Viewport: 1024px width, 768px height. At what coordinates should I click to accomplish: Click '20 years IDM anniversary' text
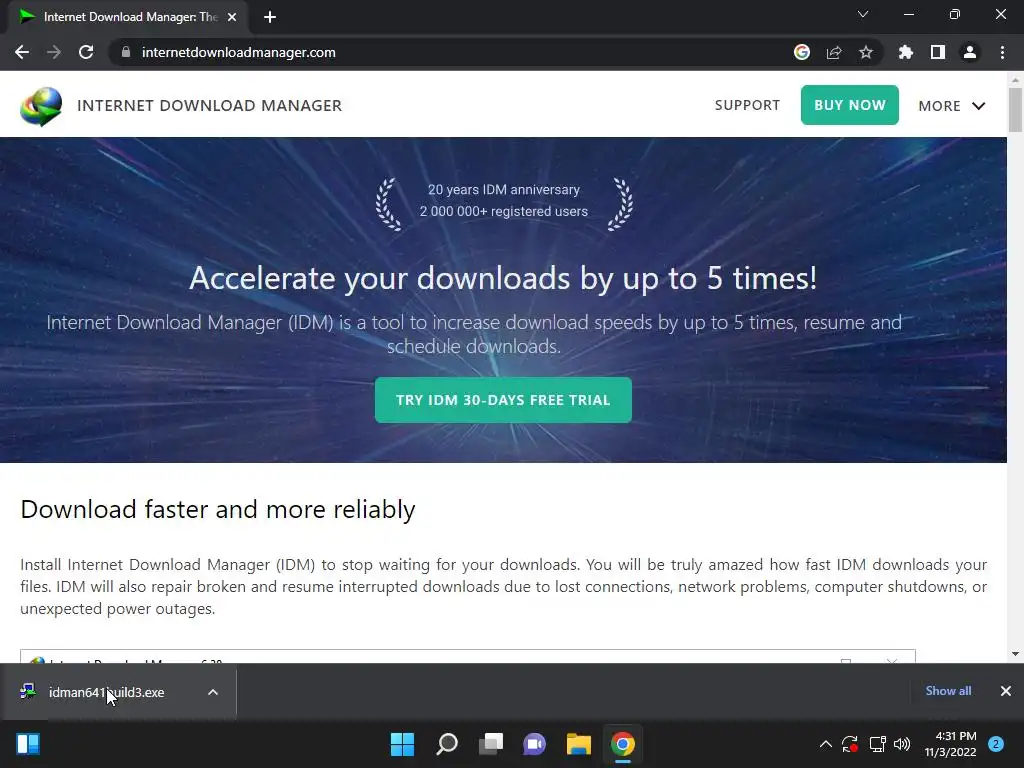point(504,189)
